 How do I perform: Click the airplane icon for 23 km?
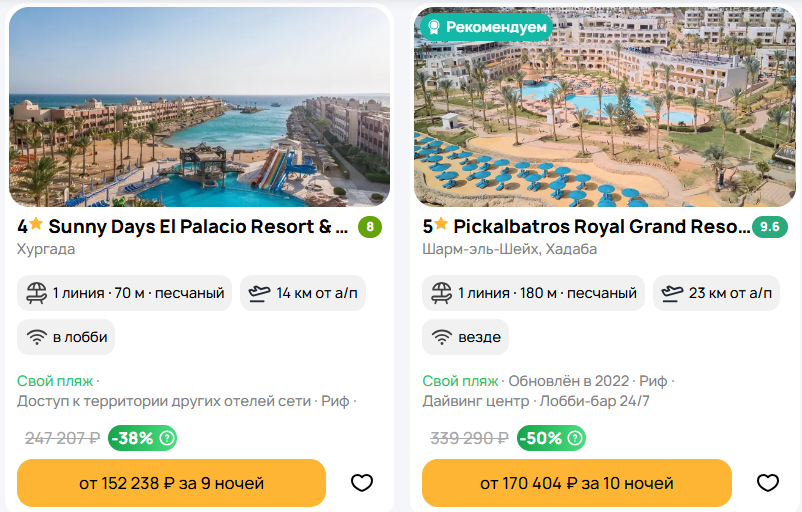[x=672, y=293]
